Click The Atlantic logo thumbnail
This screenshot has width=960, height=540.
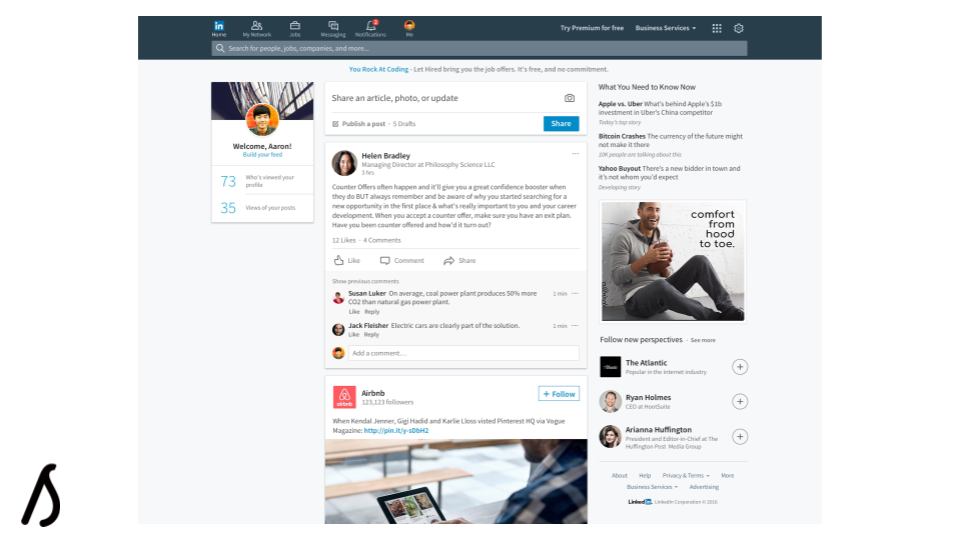click(610, 367)
